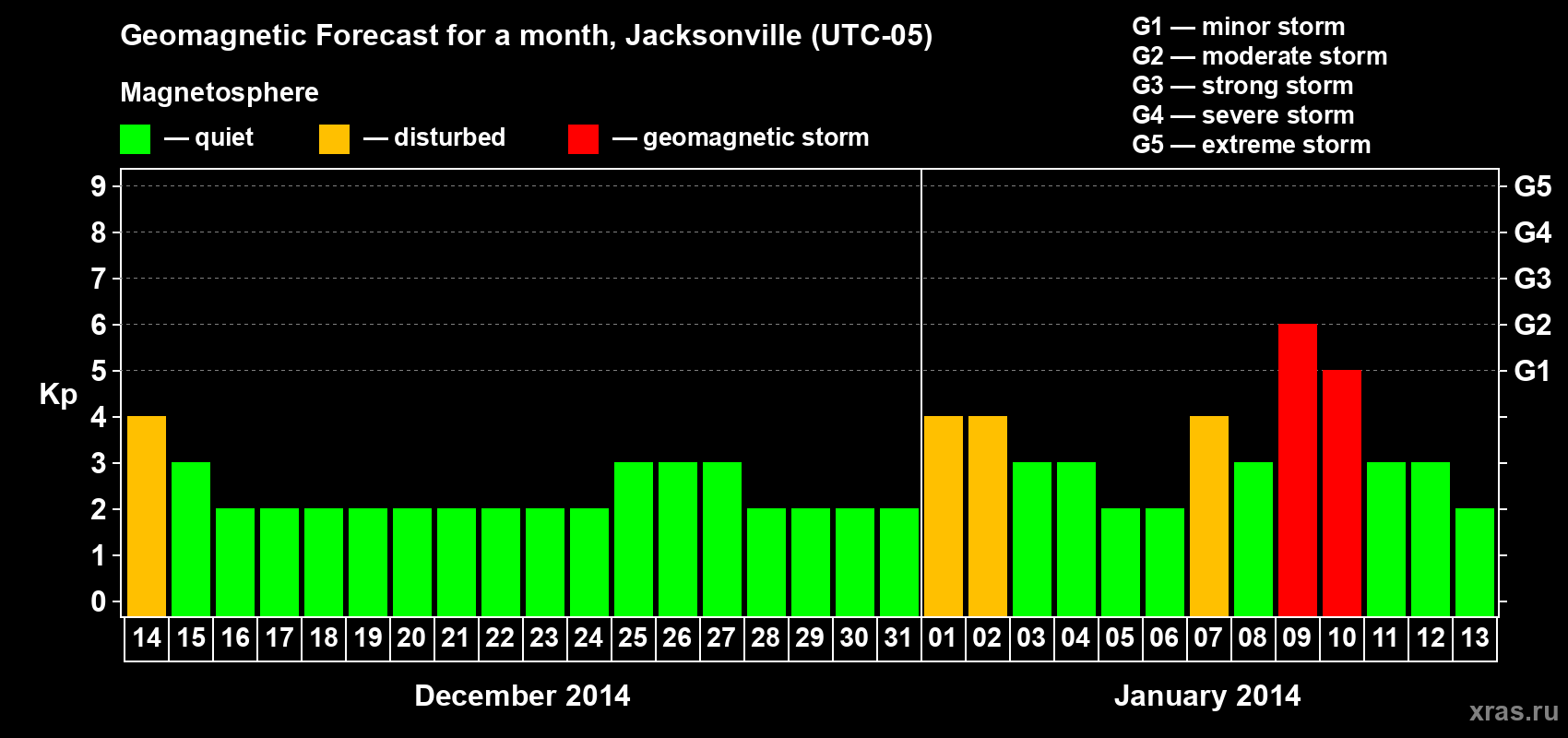Click the date cell labeled 09
The height and width of the screenshot is (738, 1568).
click(x=1298, y=638)
